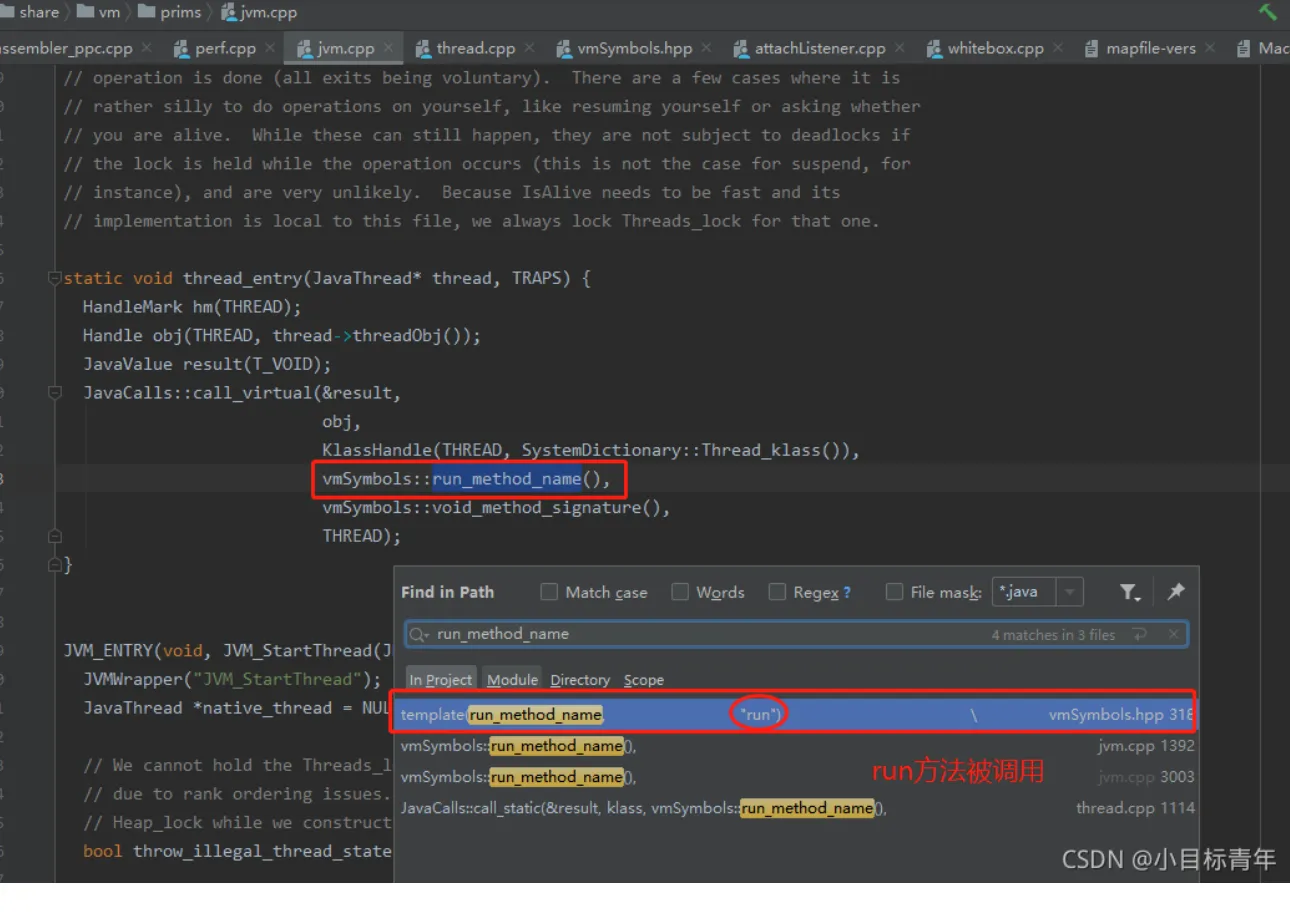The height and width of the screenshot is (924, 1290).
Task: Click the prims breadcrumb folder
Action: click(x=170, y=12)
